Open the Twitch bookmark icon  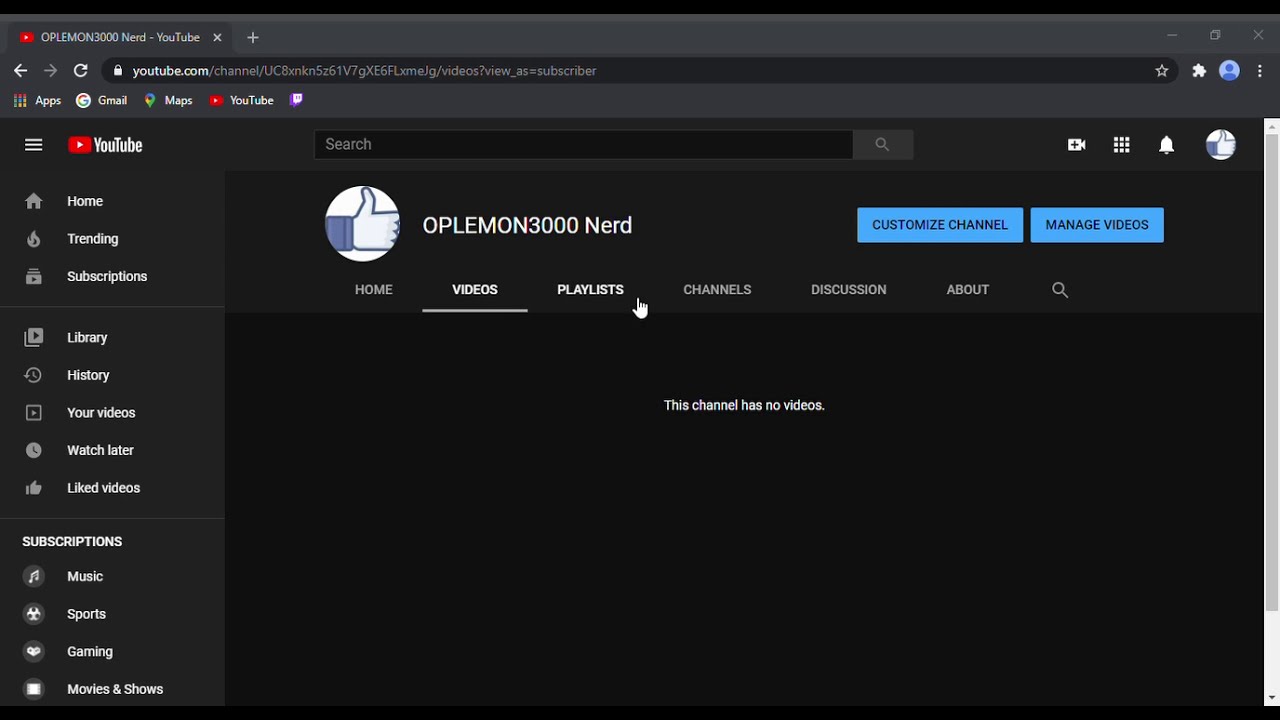coord(296,100)
